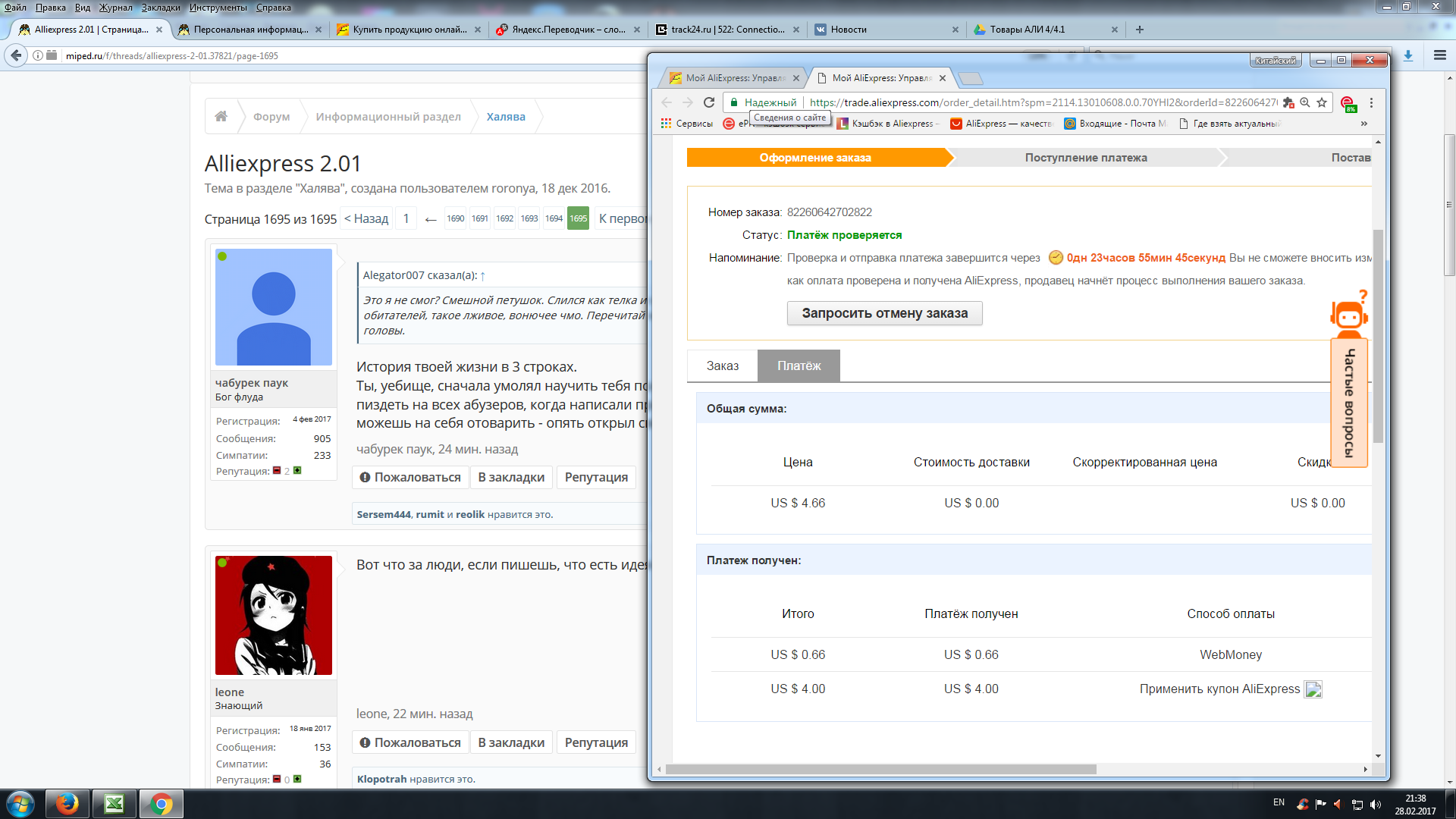
Task: Click Chrome horizontal scrollbar thumb
Action: point(880,769)
